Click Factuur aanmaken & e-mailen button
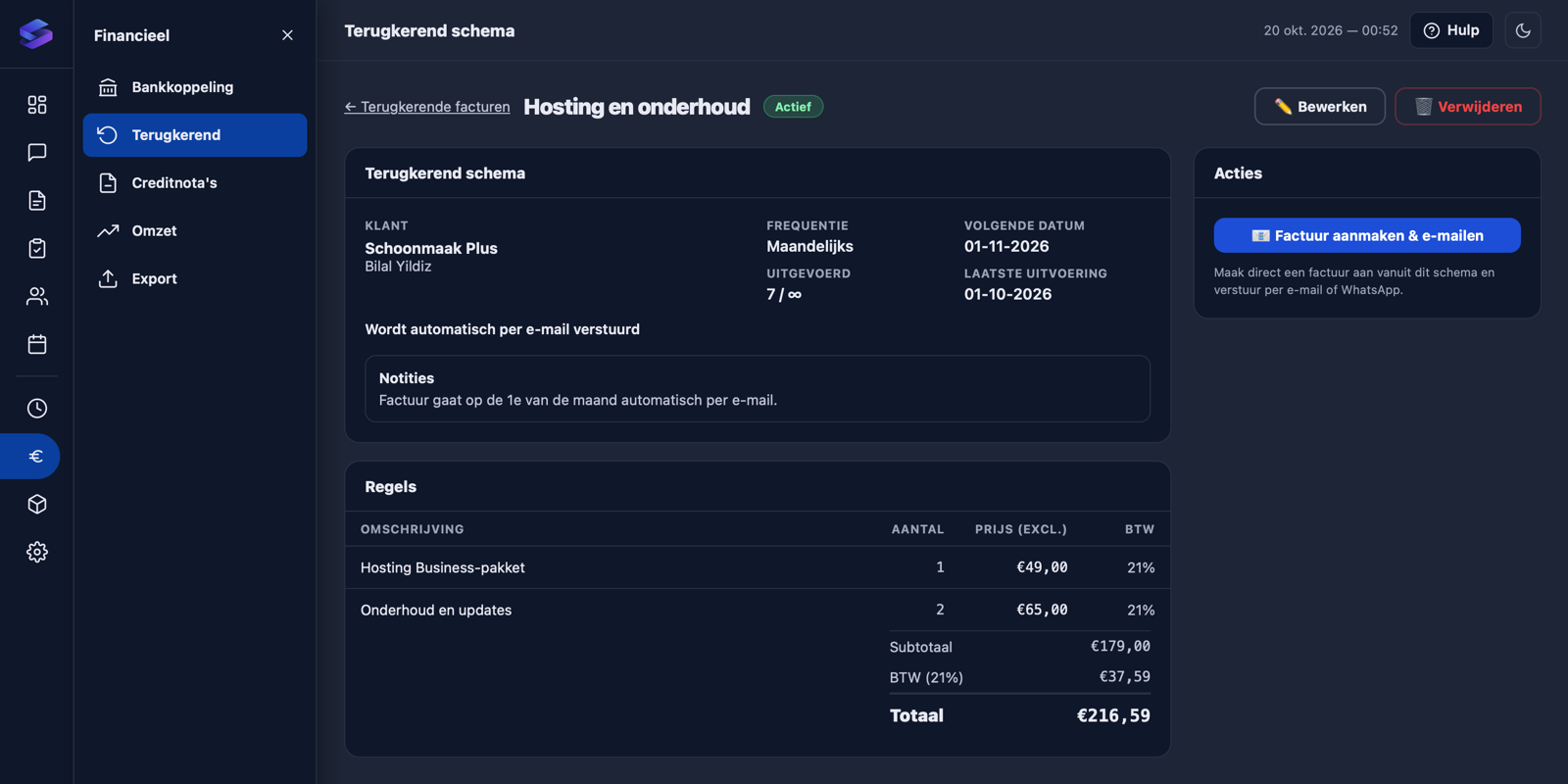Image resolution: width=1568 pixels, height=784 pixels. [x=1367, y=235]
